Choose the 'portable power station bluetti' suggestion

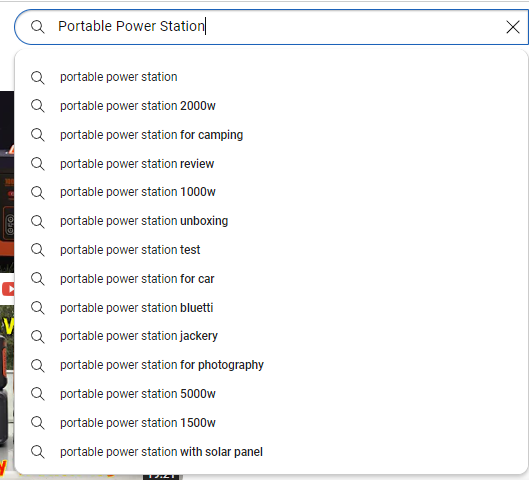(271, 308)
